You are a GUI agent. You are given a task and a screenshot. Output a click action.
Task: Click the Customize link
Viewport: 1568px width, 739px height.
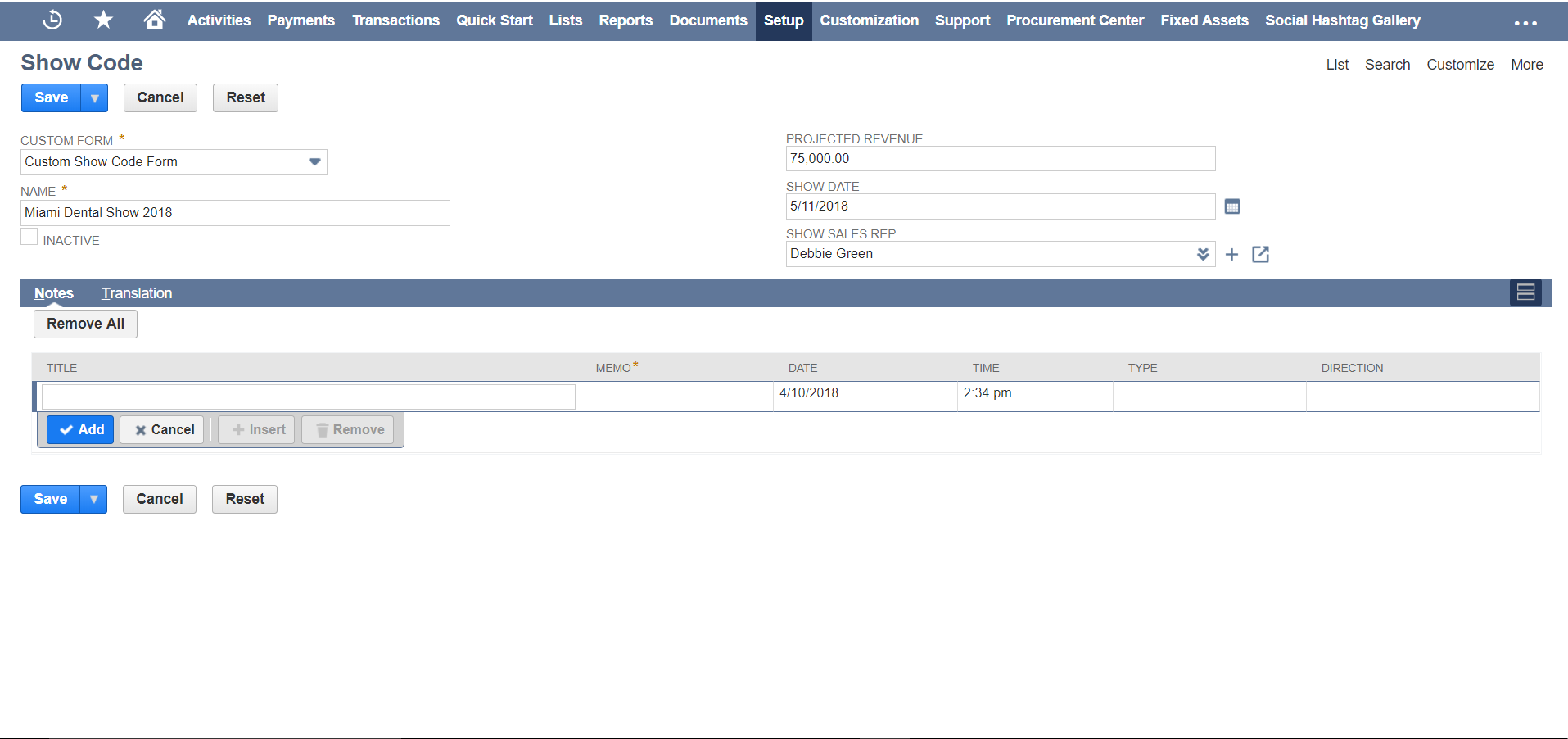[1460, 65]
